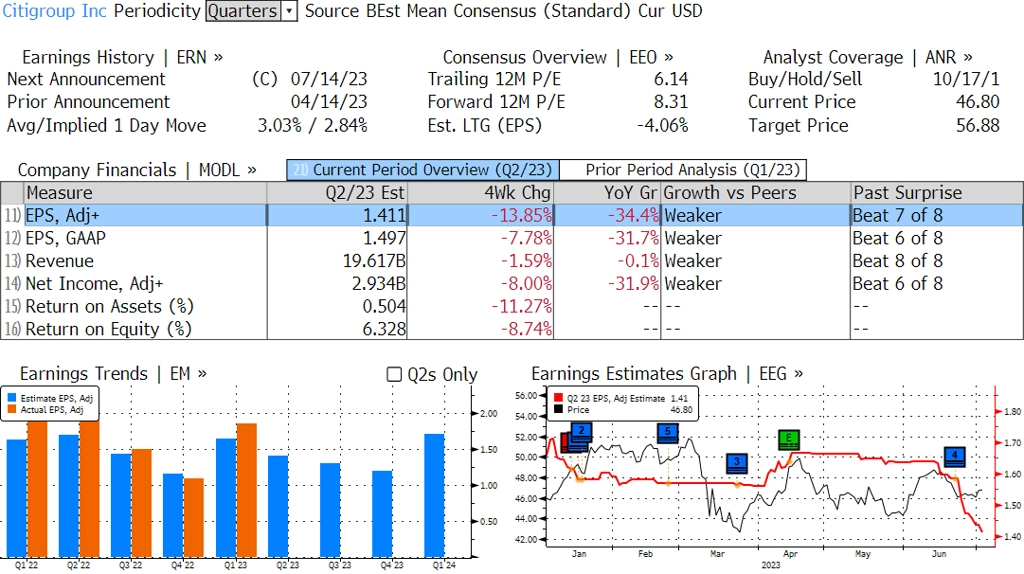Click the Q2/23 Est column header
Screen dimensions: 1024x574
[337, 193]
